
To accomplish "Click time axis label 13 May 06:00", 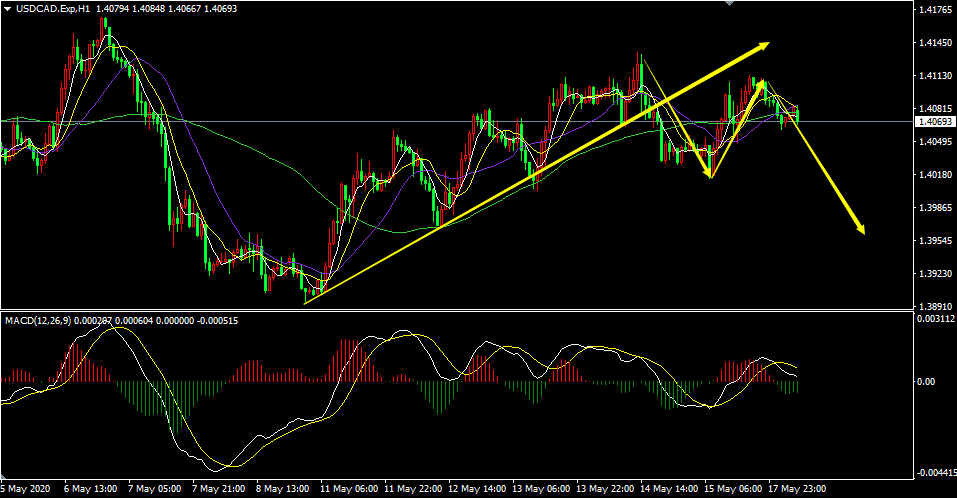I will coord(541,489).
